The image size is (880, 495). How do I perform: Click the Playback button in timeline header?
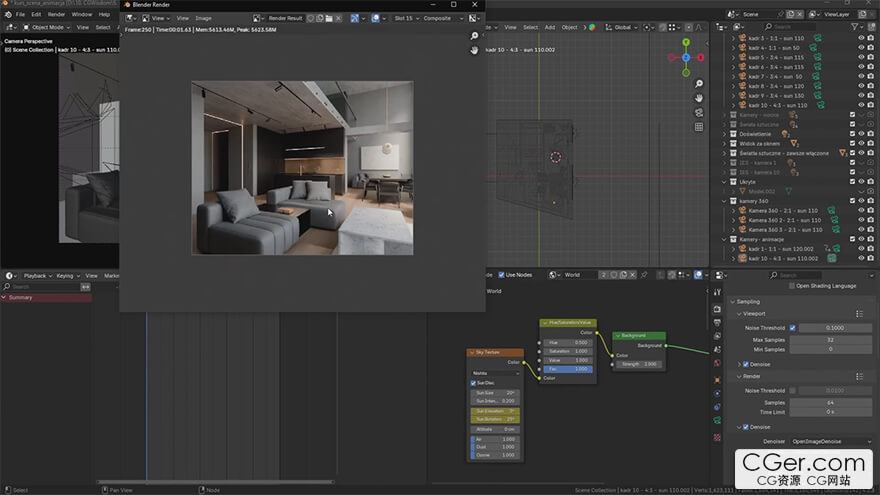pyautogui.click(x=37, y=275)
